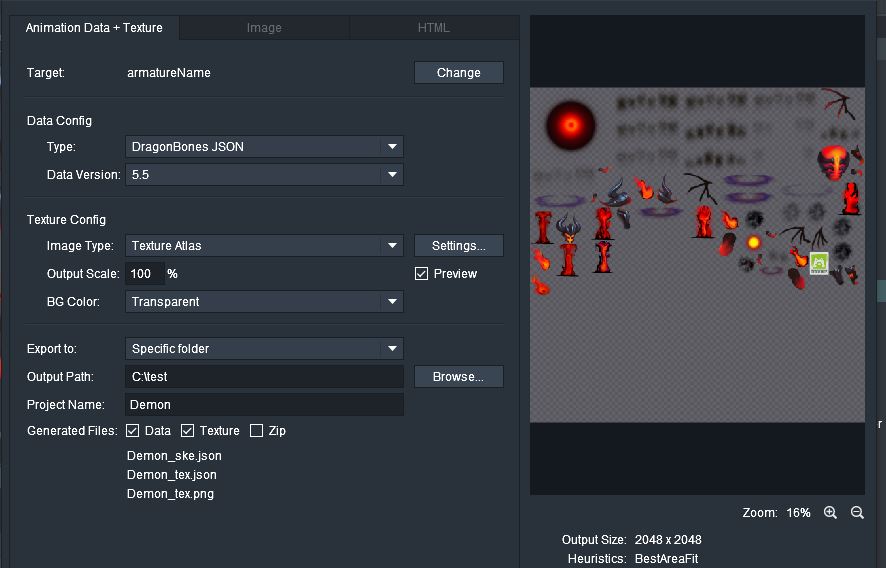Viewport: 886px width, 568px height.
Task: Open texture atlas Settings...
Action: (458, 246)
